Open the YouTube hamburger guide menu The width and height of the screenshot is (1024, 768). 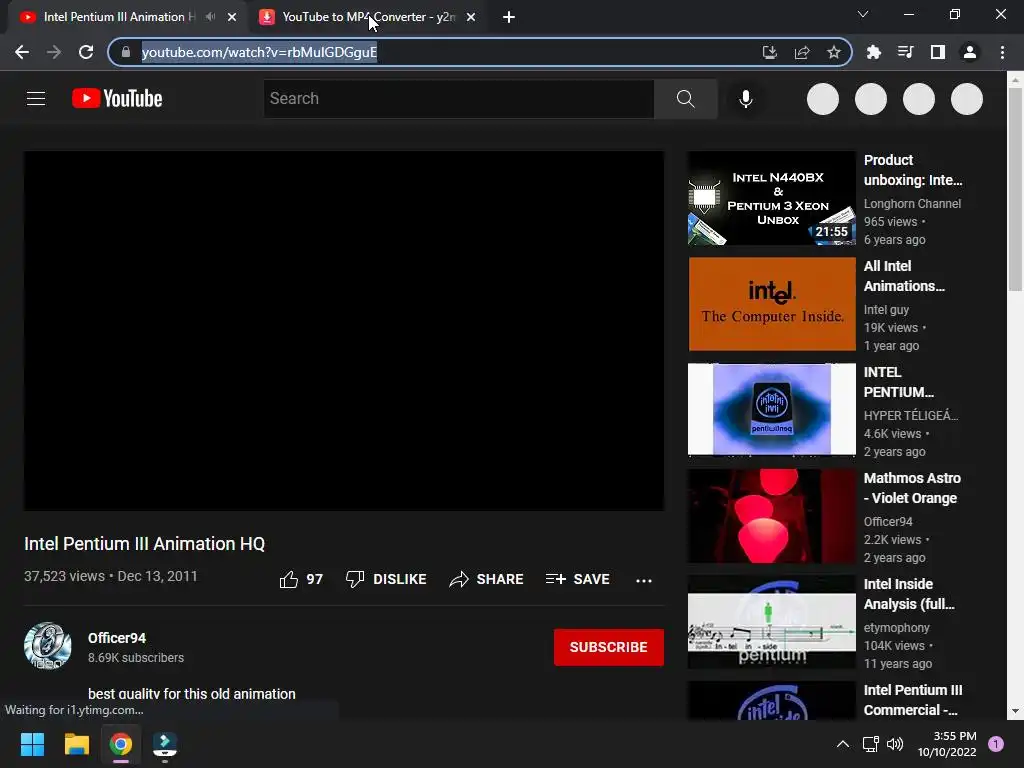pos(36,99)
